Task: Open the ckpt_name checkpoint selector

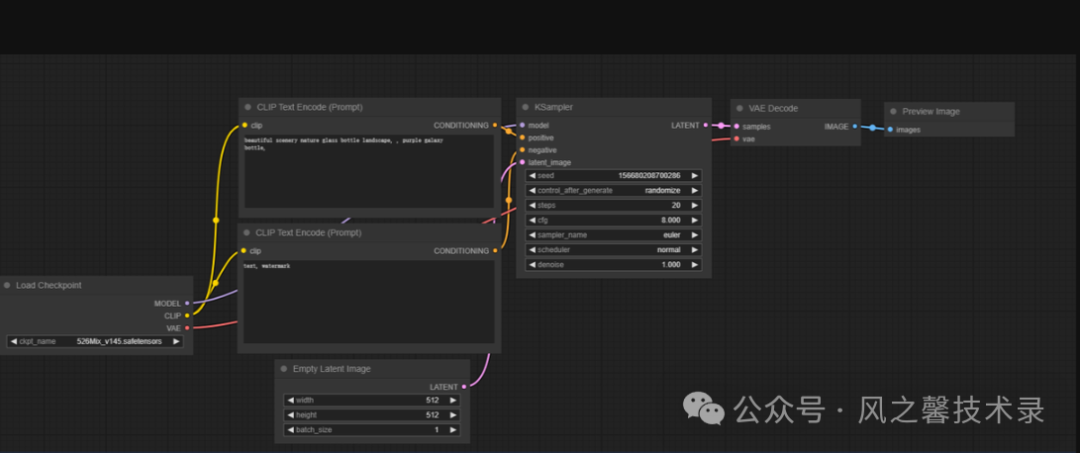Action: click(95, 341)
